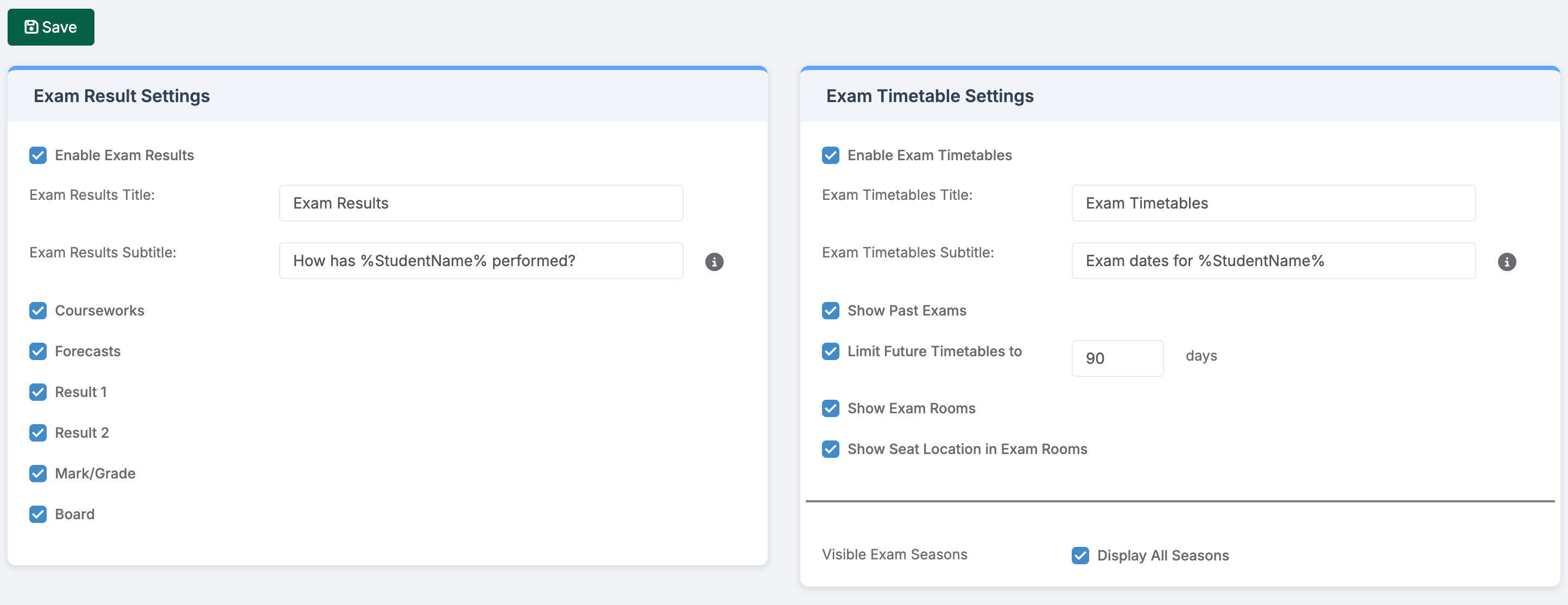Click info icon beside Exam Results Subtitle
This screenshot has width=1568, height=605.
click(x=714, y=262)
